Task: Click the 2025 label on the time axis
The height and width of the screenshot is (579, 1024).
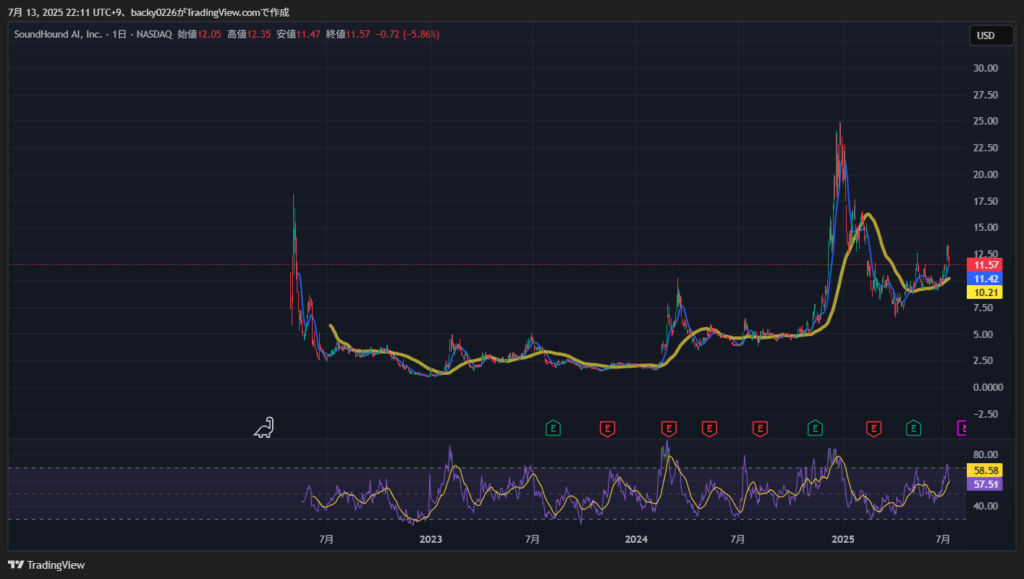Action: [842, 539]
